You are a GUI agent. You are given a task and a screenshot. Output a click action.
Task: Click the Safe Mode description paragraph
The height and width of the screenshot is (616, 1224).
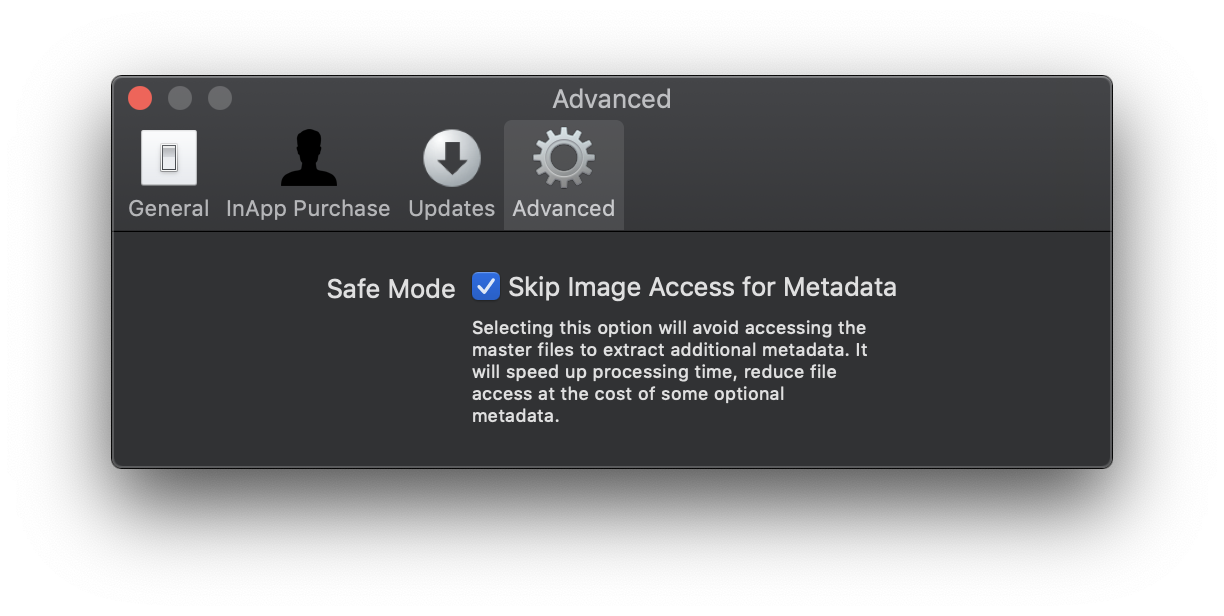670,372
